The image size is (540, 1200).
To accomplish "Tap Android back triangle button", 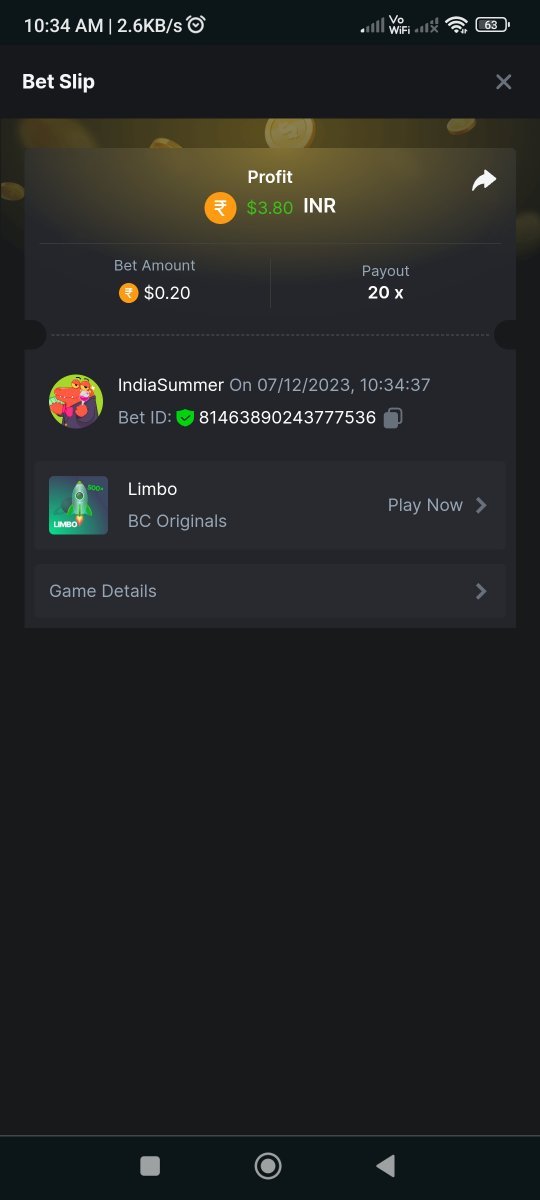I will 385,1165.
